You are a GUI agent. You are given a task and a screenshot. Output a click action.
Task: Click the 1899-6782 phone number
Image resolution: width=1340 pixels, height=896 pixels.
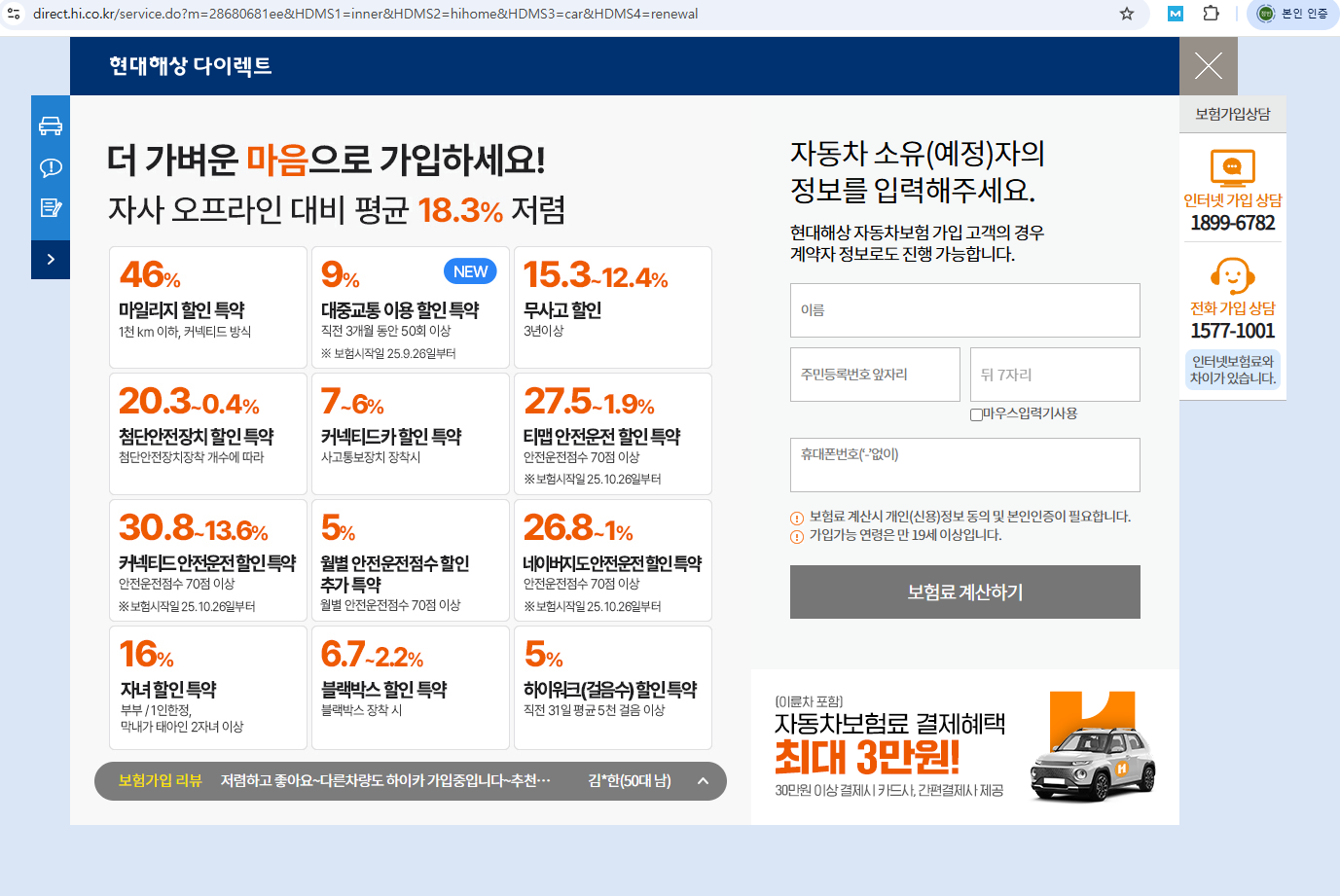1232,223
